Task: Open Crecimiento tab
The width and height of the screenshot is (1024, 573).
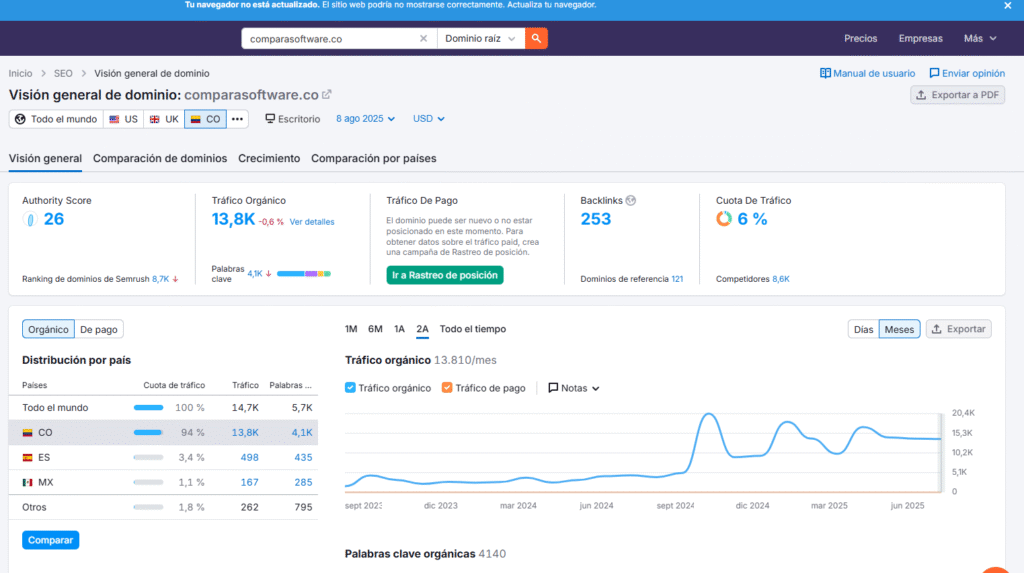Action: pyautogui.click(x=269, y=158)
